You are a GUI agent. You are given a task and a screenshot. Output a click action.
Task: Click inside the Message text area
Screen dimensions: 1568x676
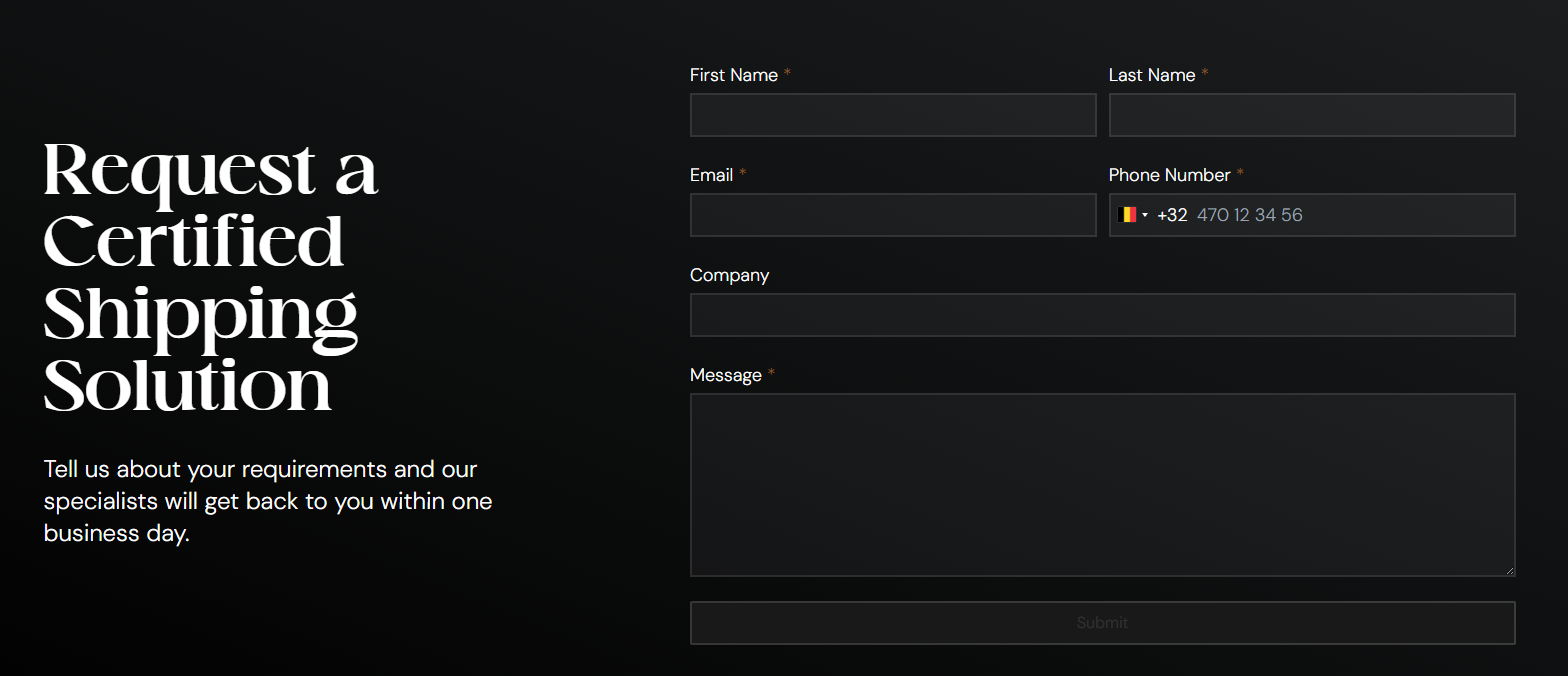(x=1103, y=485)
